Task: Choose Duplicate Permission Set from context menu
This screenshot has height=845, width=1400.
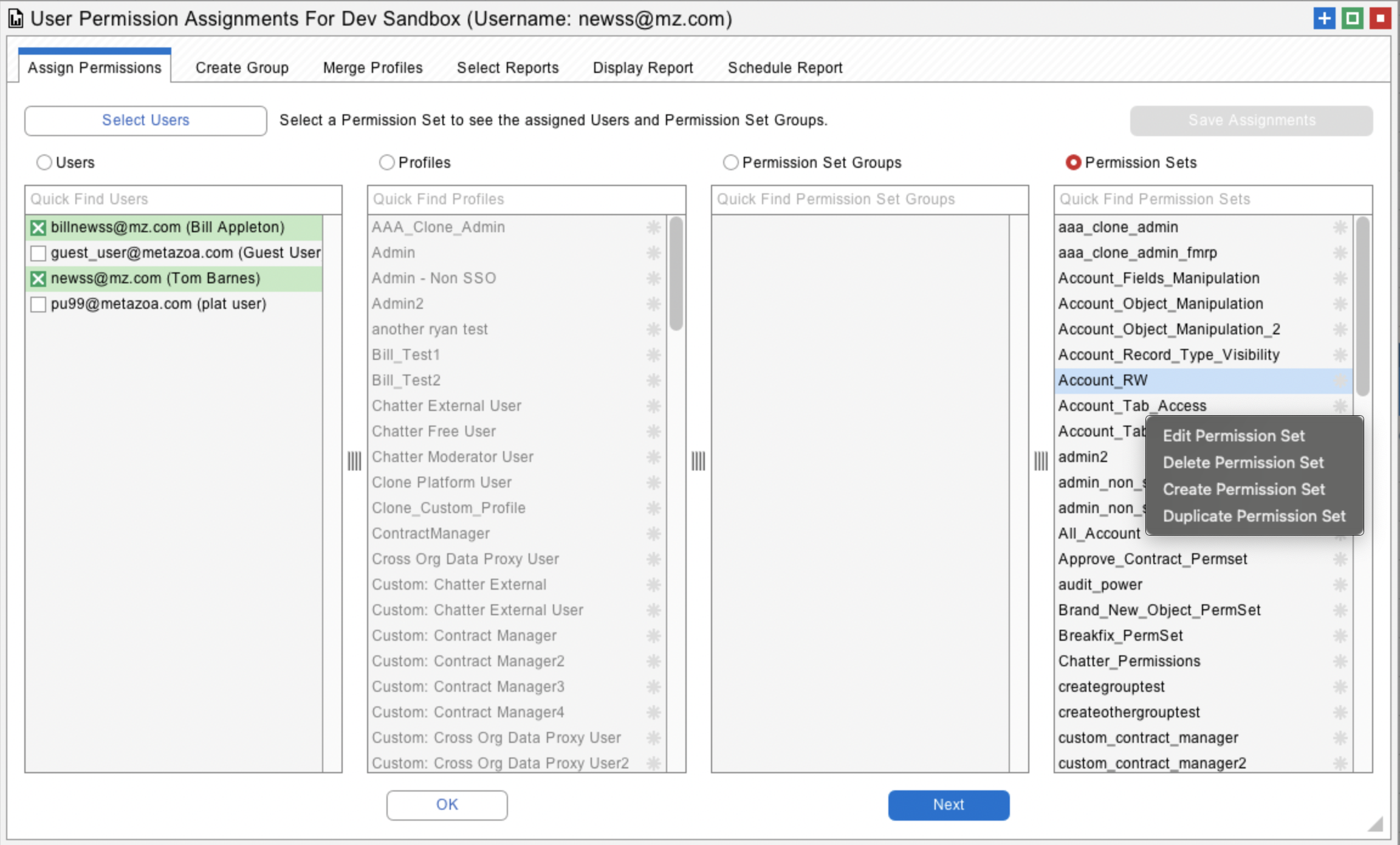Action: (1254, 516)
